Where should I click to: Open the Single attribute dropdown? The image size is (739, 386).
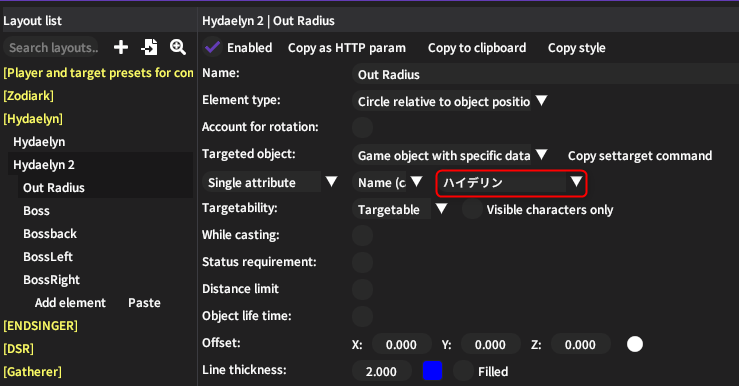[x=271, y=182]
